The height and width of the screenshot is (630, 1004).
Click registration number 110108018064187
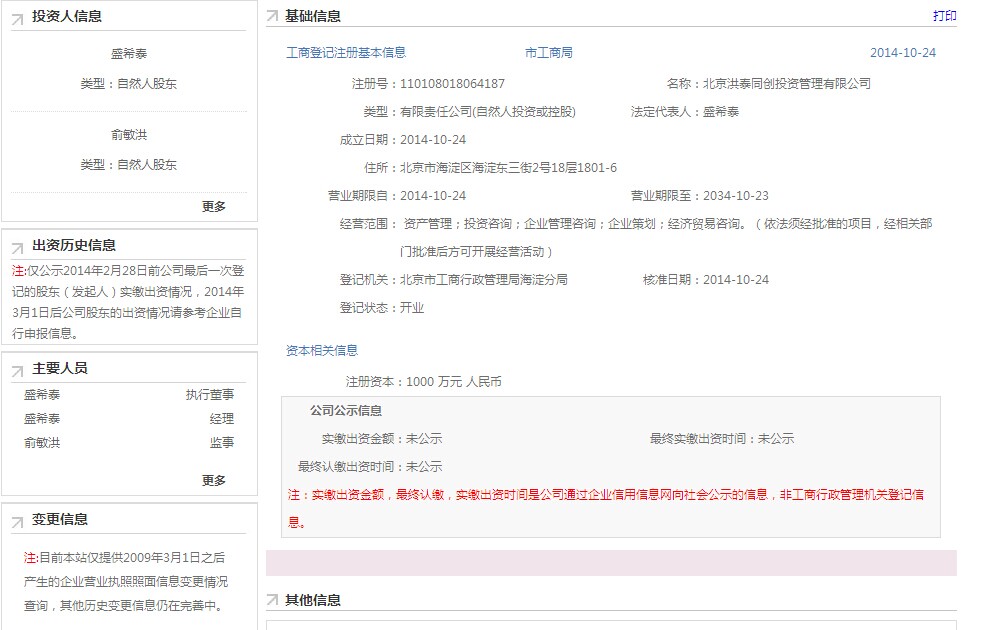point(452,84)
